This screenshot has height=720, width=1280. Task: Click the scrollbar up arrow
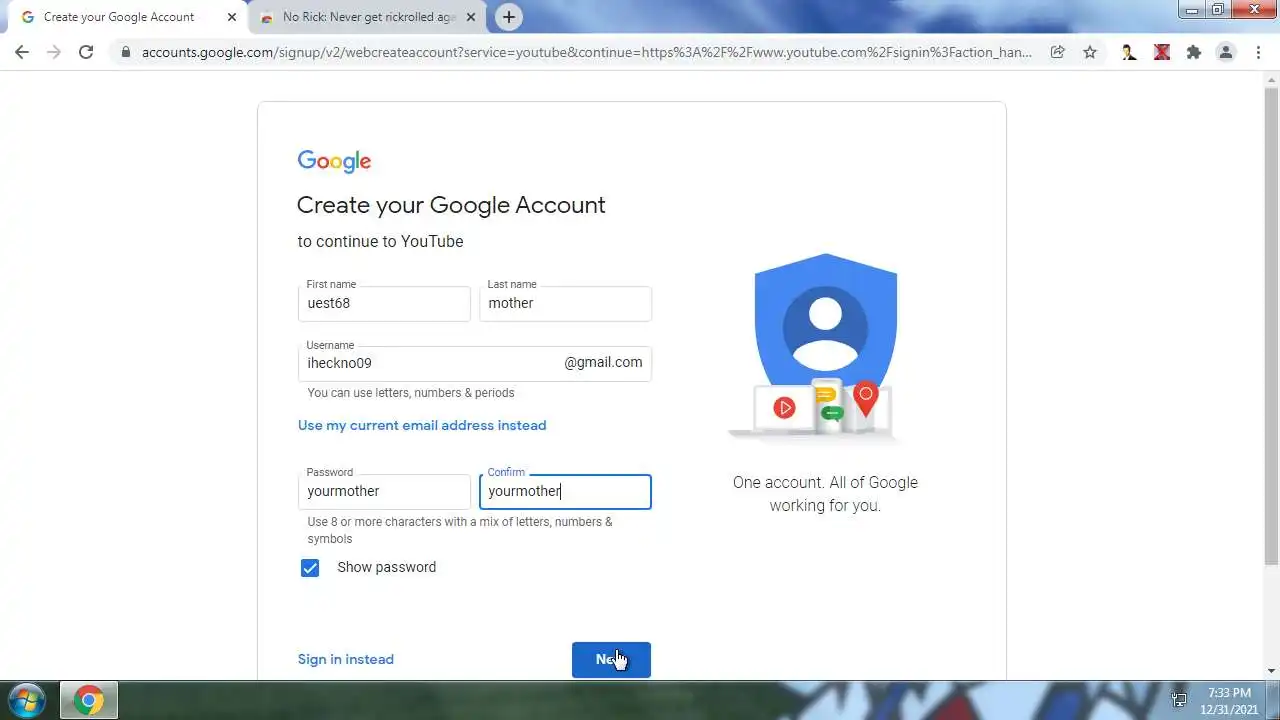(1271, 79)
